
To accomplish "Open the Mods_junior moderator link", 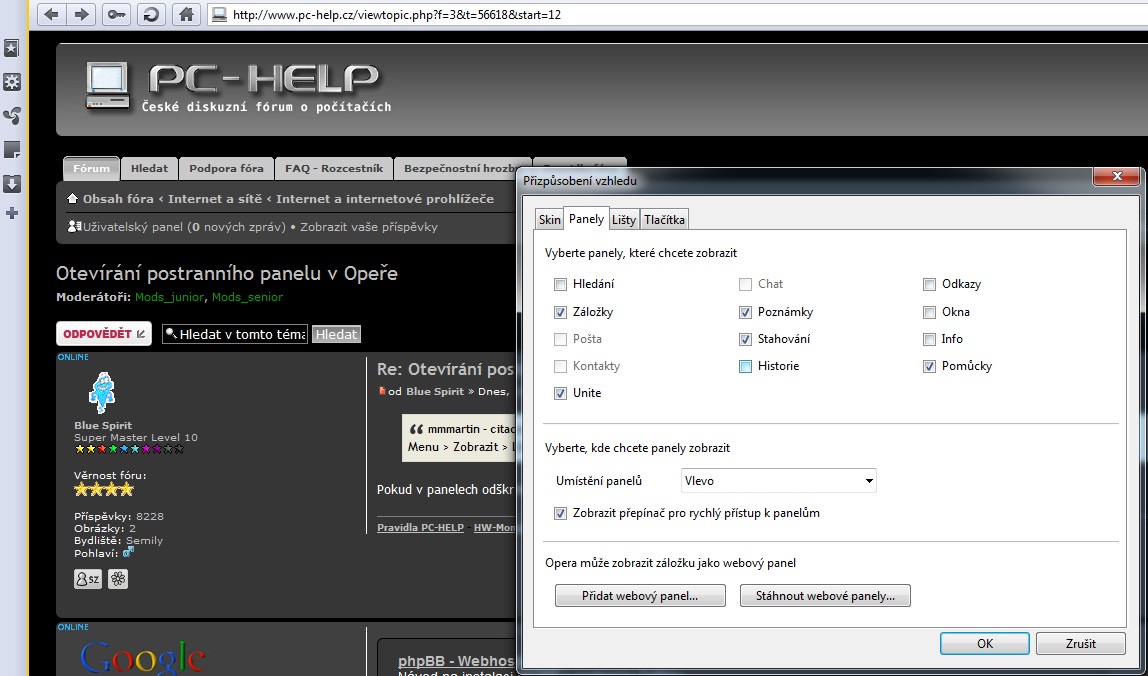I will pyautogui.click(x=170, y=297).
